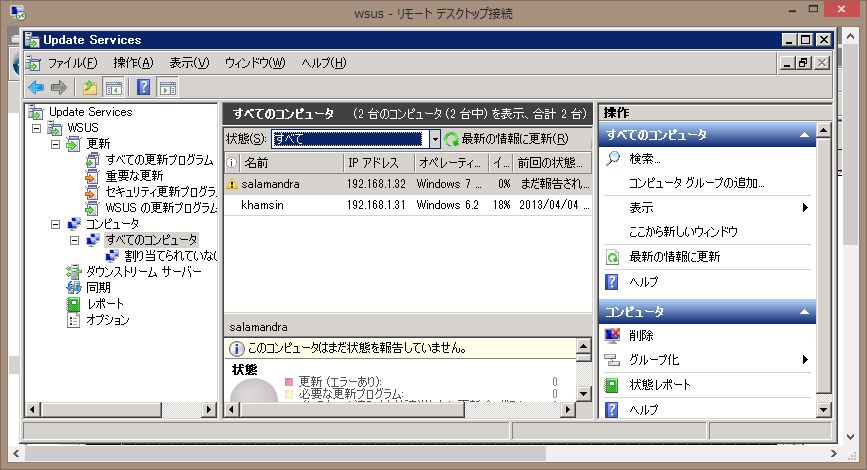Open the 状態(S) dropdown arrow
This screenshot has width=867, height=470.
tap(435, 139)
